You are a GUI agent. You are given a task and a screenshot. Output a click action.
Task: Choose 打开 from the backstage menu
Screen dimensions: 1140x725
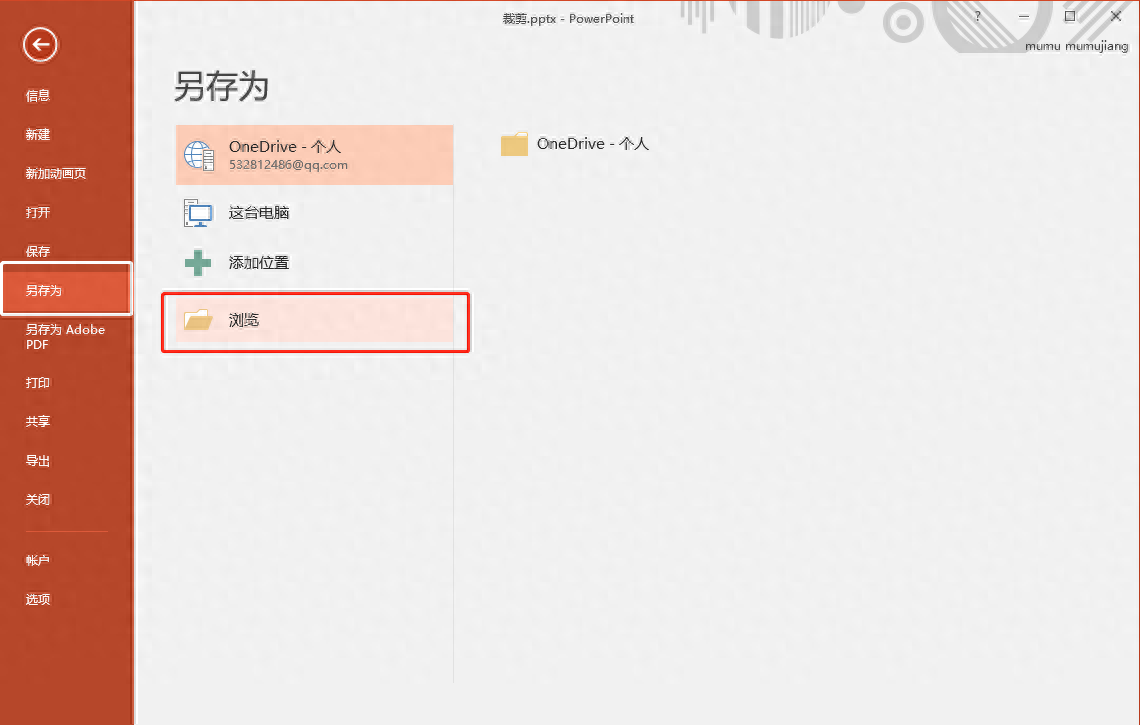pos(38,212)
